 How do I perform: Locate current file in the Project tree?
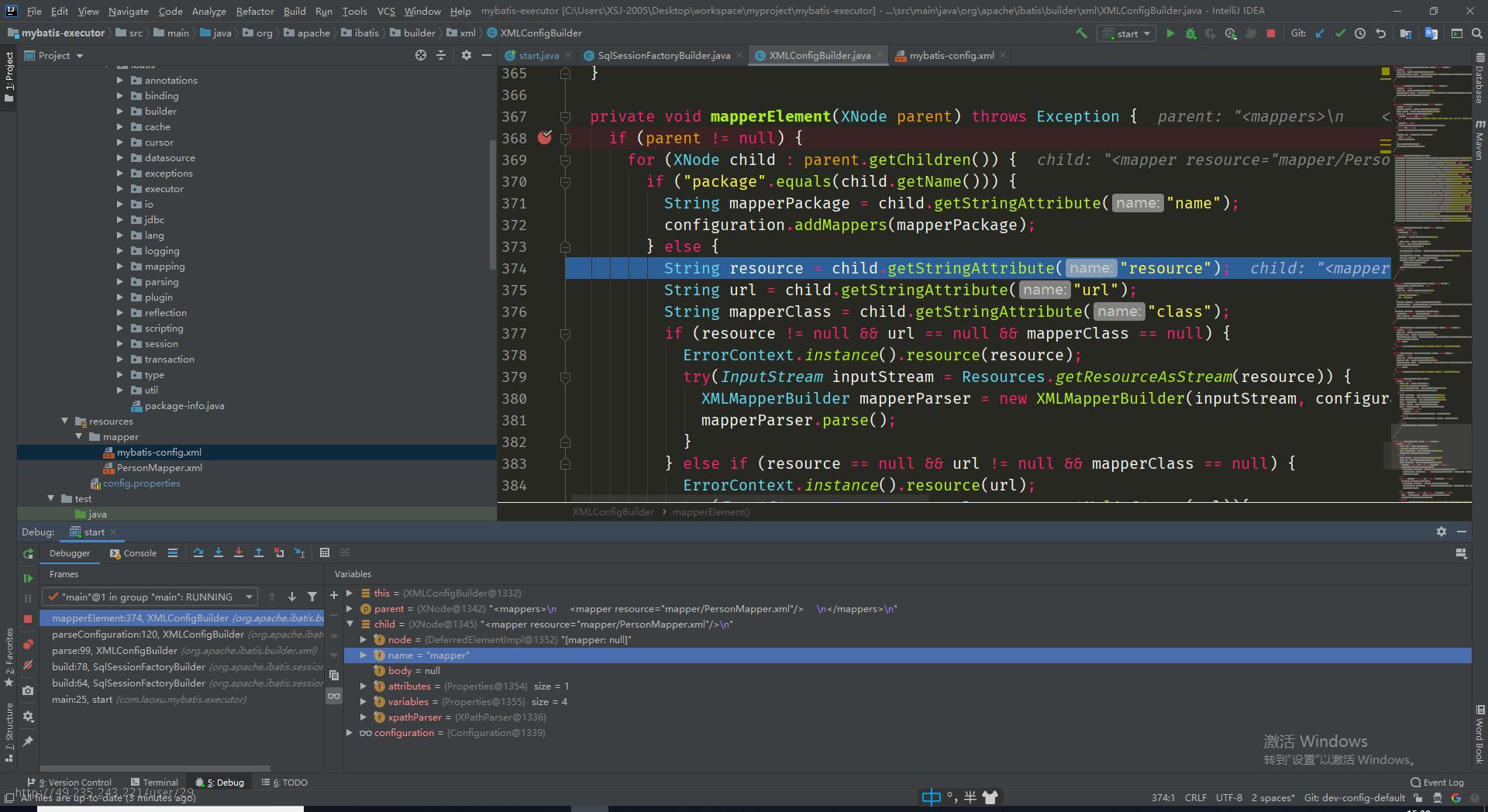(x=421, y=55)
